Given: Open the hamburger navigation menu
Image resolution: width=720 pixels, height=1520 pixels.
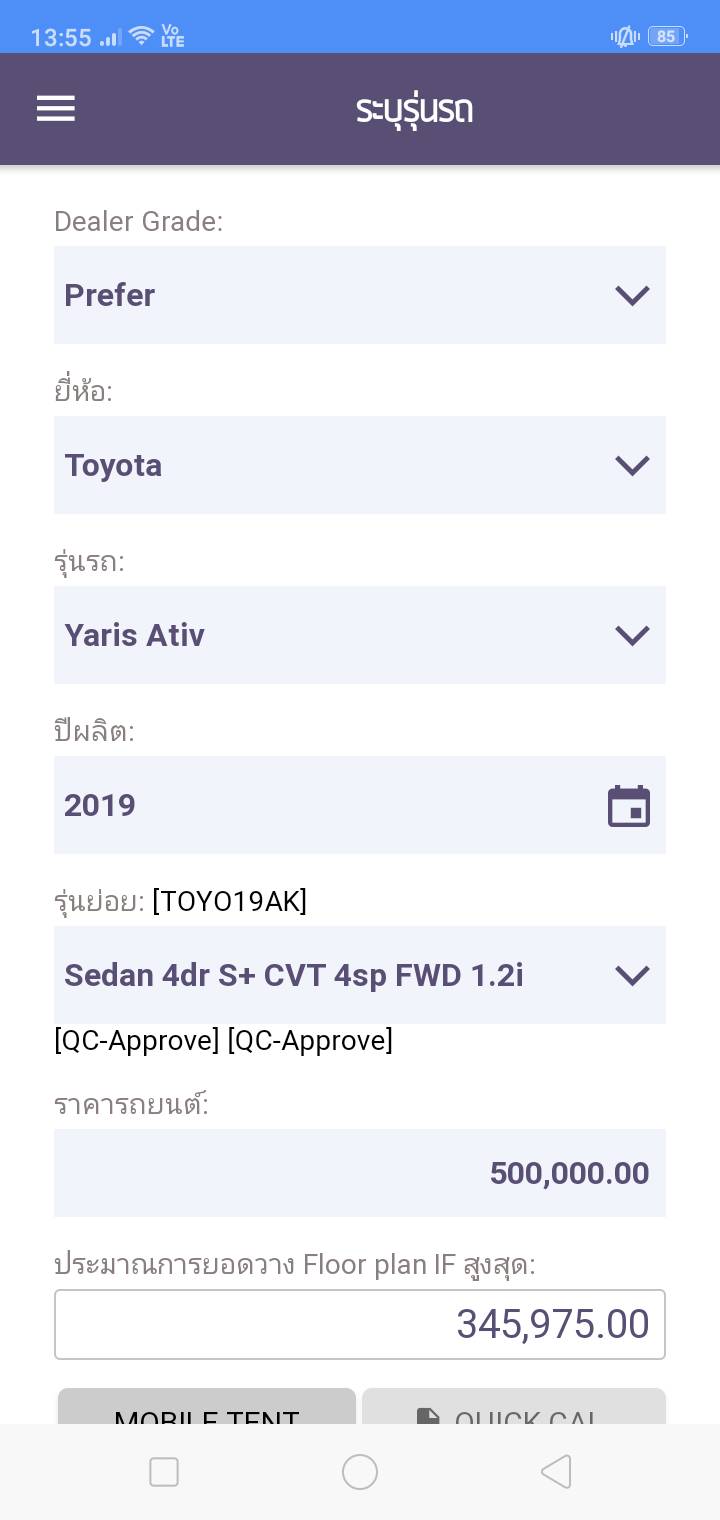Looking at the screenshot, I should (x=56, y=108).
